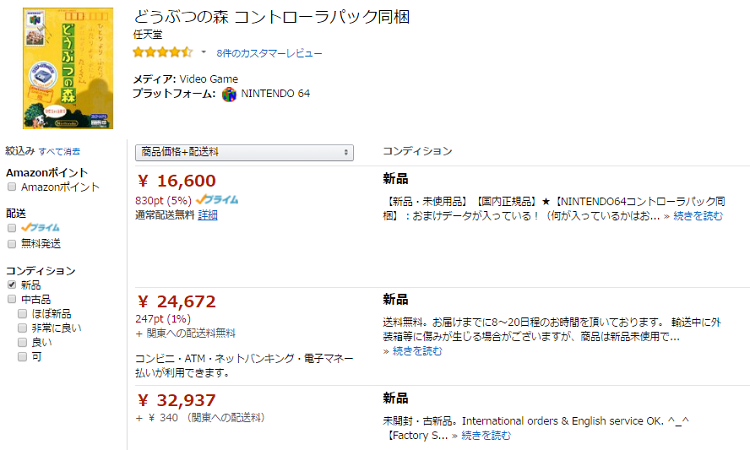750x450 pixels.
Task: Tick the Prime shipping checkbox
Action: click(12, 228)
